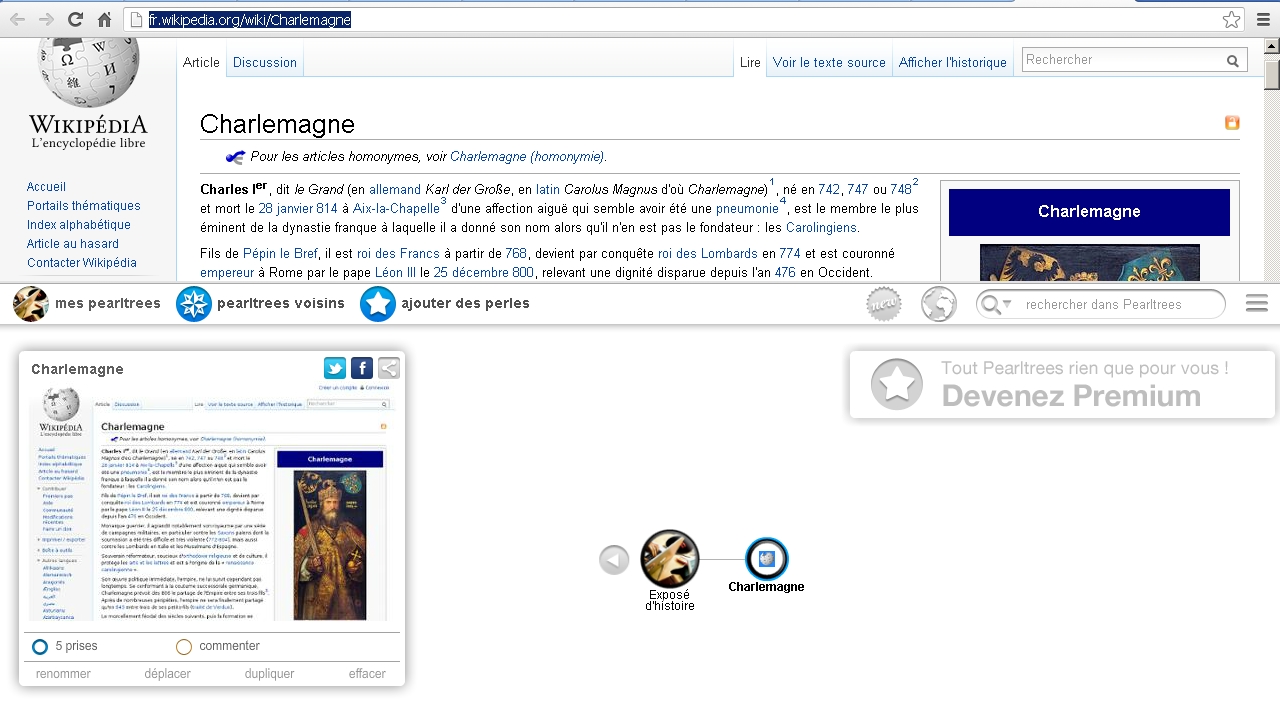This screenshot has width=1280, height=715.
Task: Share the pearl on Facebook
Action: 362,368
